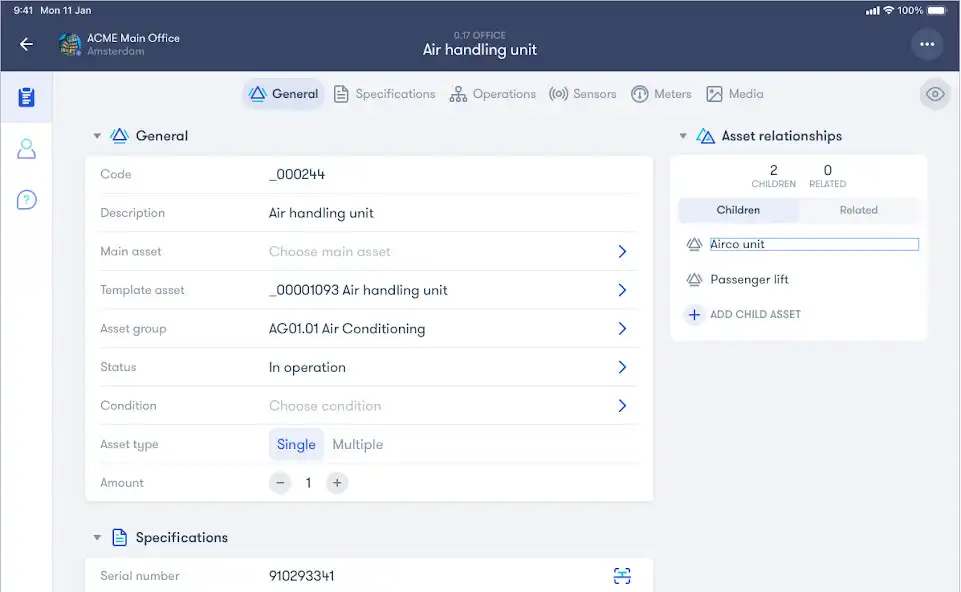
Task: Switch to the Operations tab
Action: point(492,94)
